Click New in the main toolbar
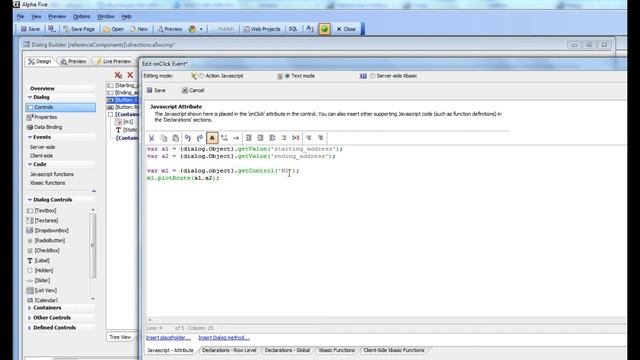The width and height of the screenshot is (640, 360). pyautogui.click(x=139, y=29)
